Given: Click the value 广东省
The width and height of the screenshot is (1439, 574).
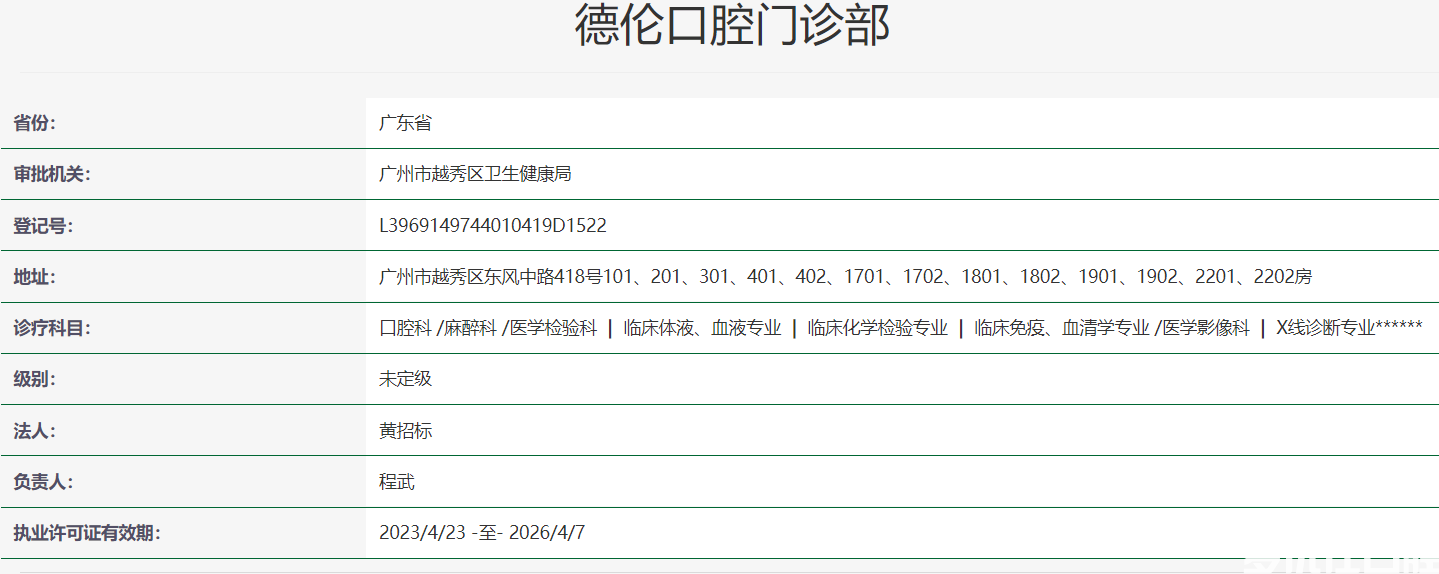Looking at the screenshot, I should pos(406,124).
